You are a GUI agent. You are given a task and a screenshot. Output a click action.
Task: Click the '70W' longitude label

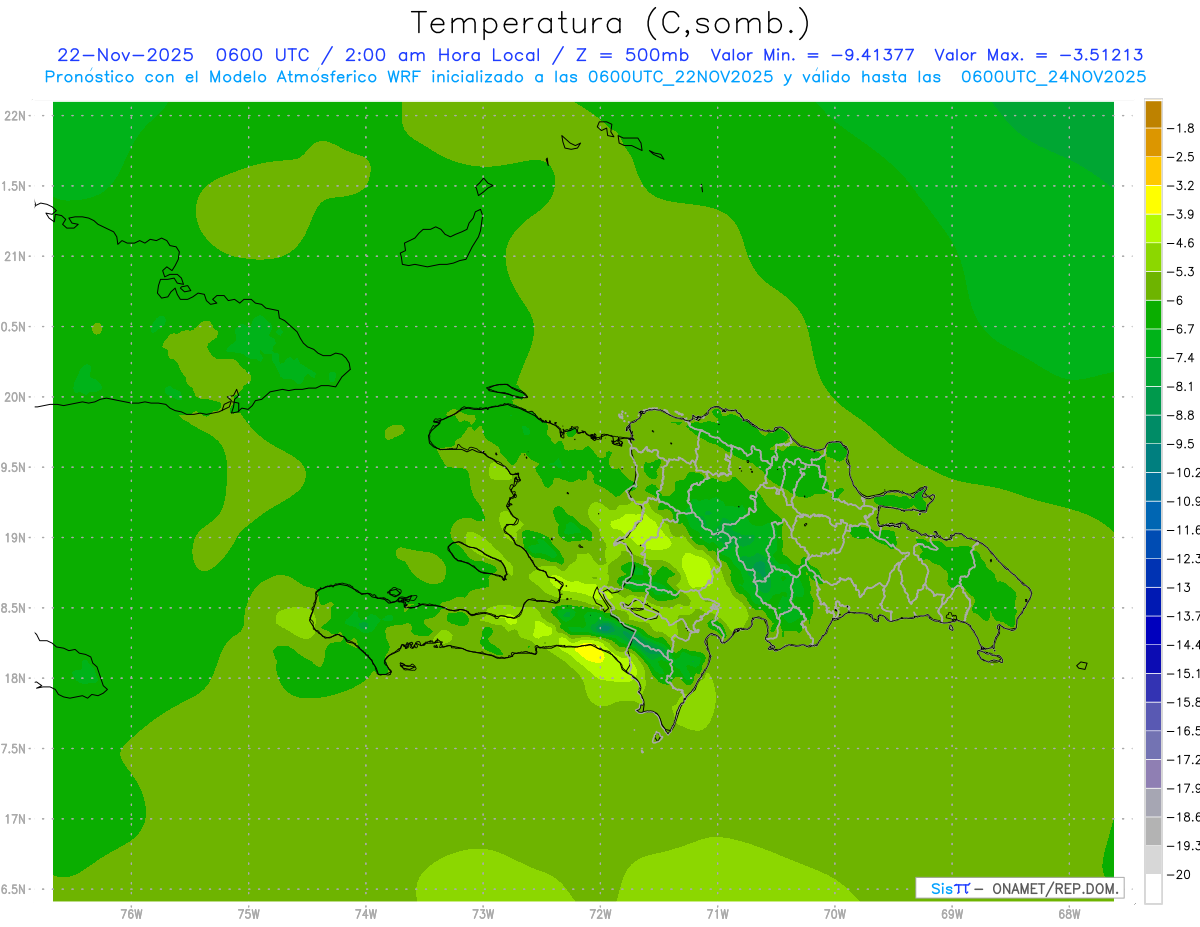point(835,913)
